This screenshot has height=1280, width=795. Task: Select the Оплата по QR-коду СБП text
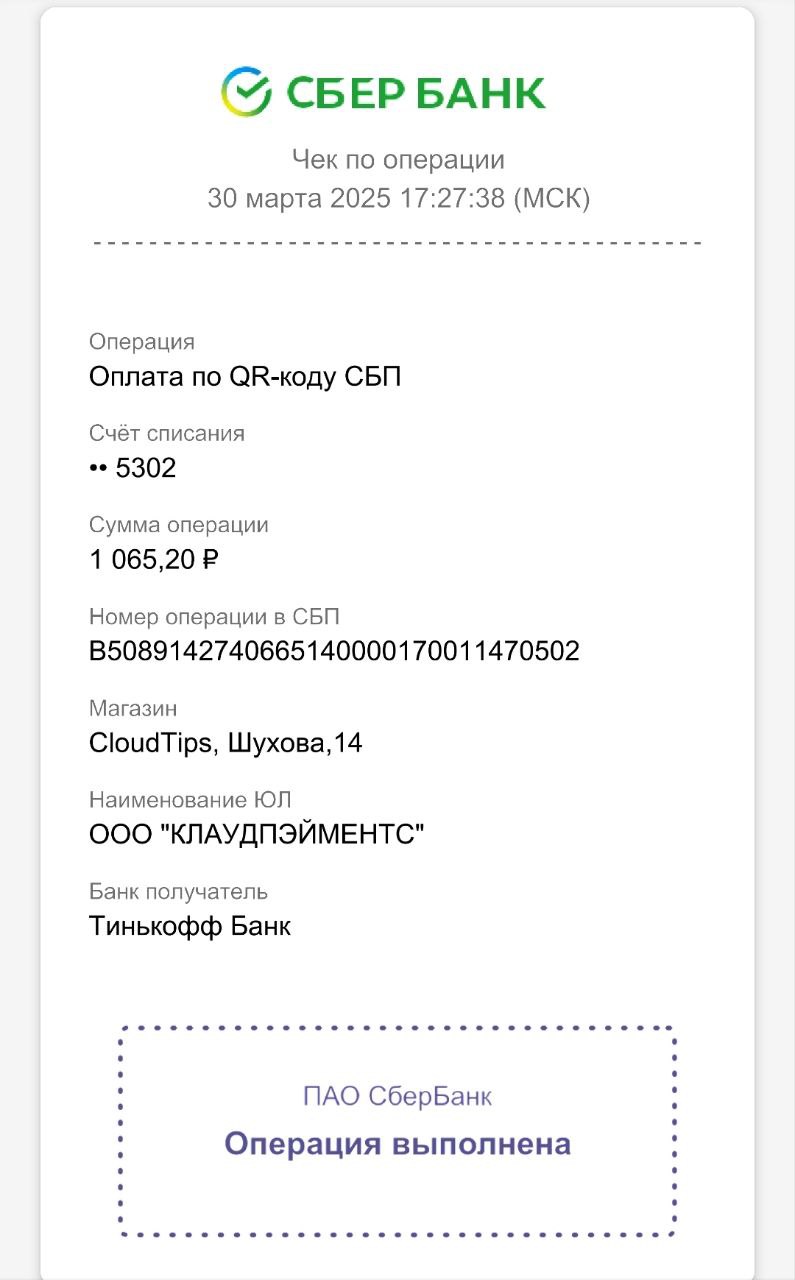pos(245,377)
